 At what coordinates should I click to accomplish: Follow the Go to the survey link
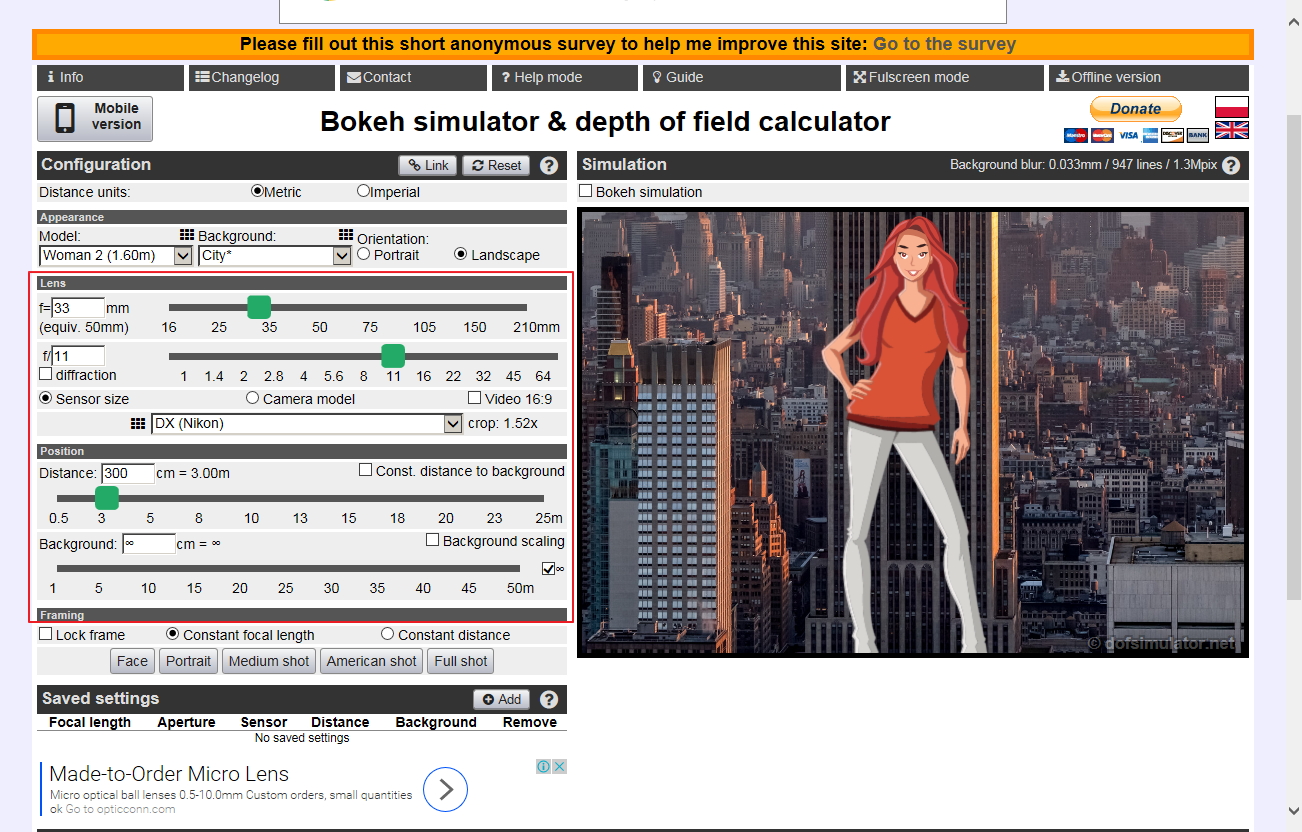(x=944, y=44)
